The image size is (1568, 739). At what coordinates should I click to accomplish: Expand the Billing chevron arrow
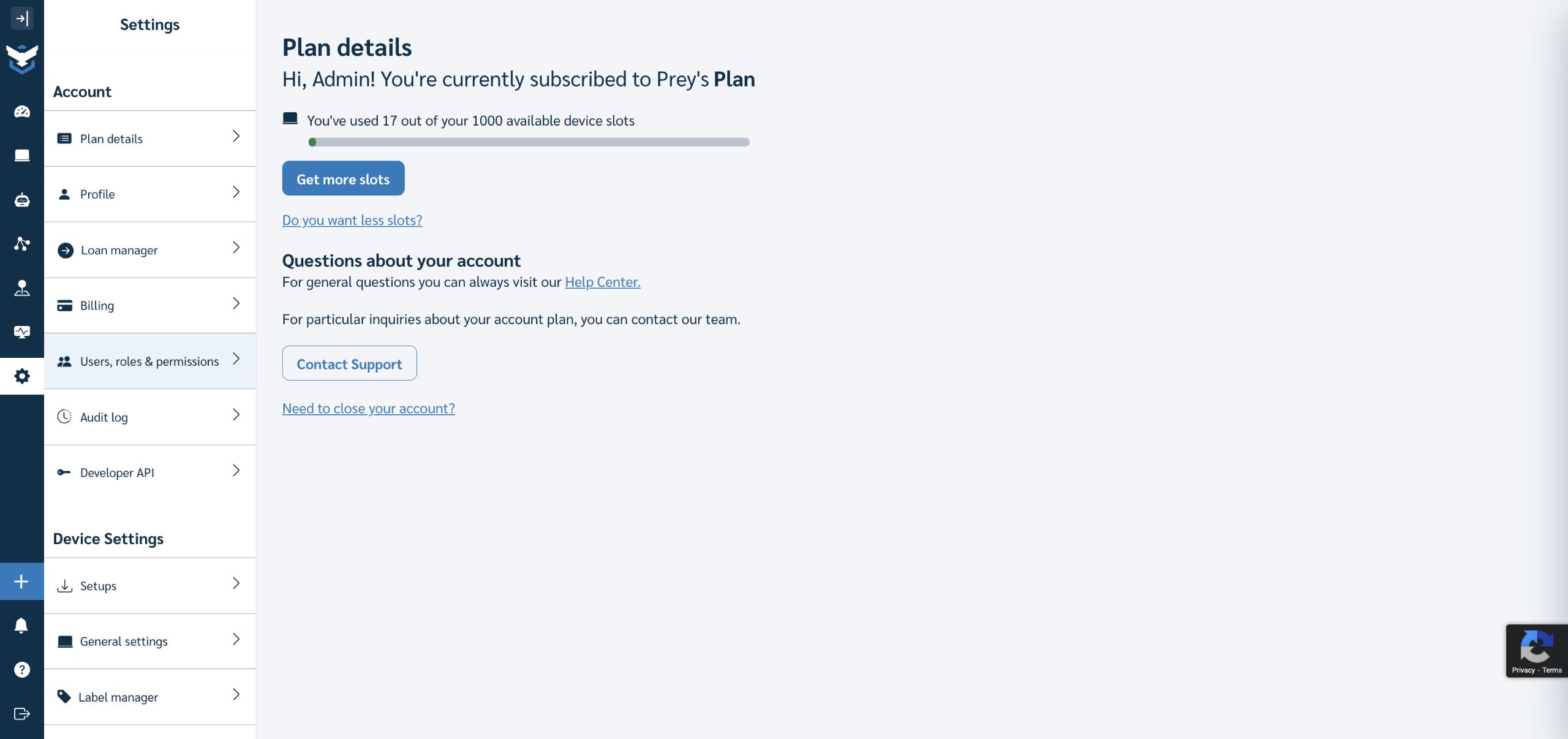coord(236,303)
